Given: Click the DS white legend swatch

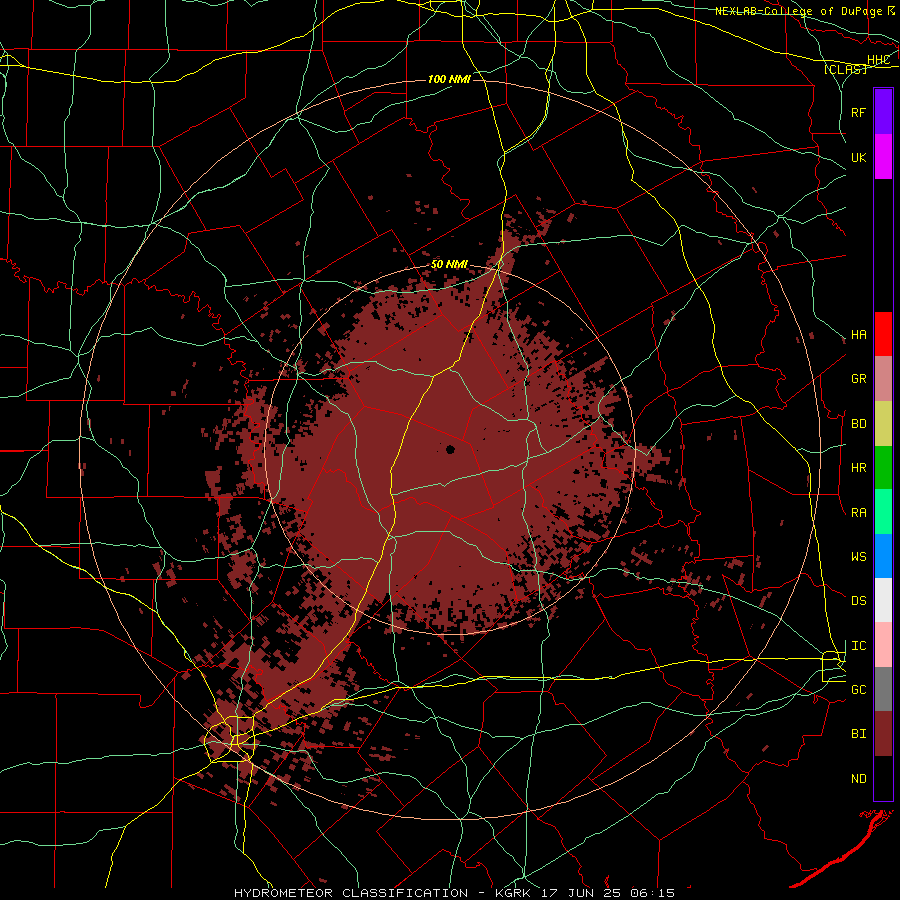Looking at the screenshot, I should [883, 600].
